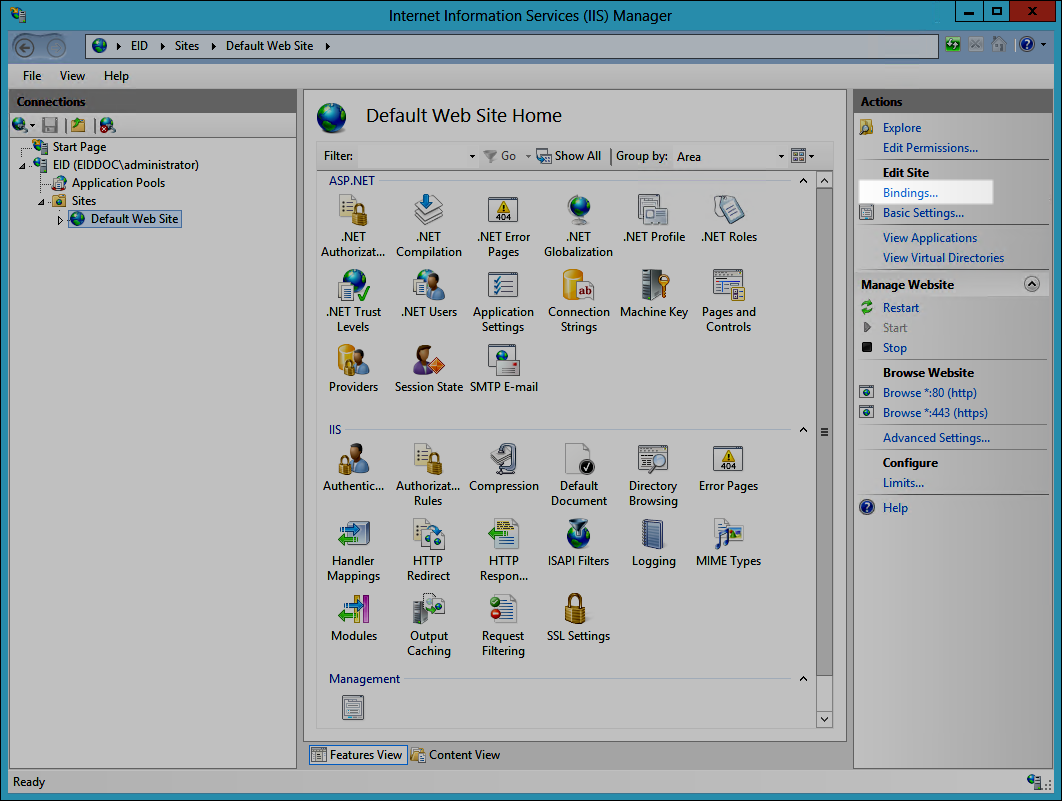Open the Default Document feature
The image size is (1062, 801).
click(x=578, y=474)
